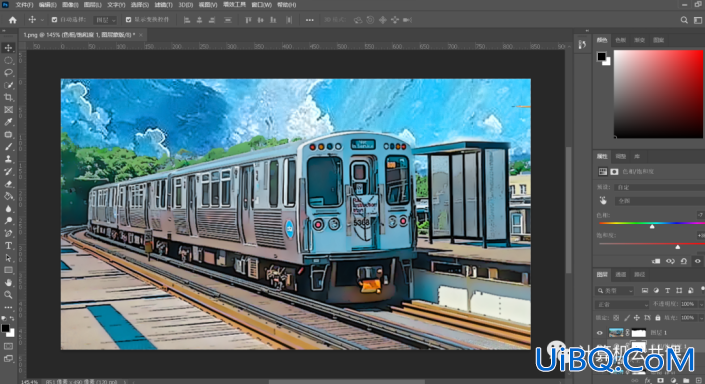Viewport: 705px width, 384px height.
Task: Open the History panel icon
Action: [582, 44]
